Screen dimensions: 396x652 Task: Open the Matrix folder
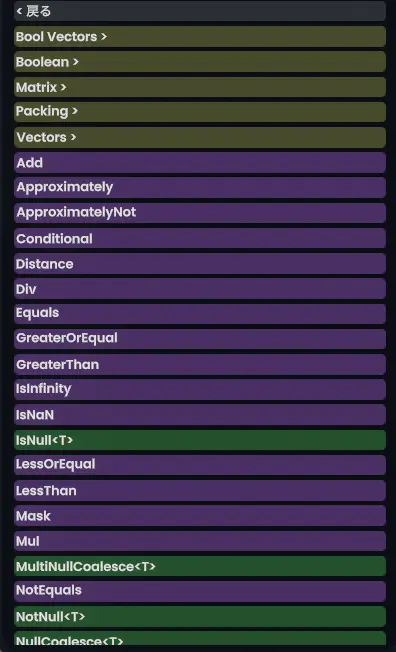pos(200,87)
